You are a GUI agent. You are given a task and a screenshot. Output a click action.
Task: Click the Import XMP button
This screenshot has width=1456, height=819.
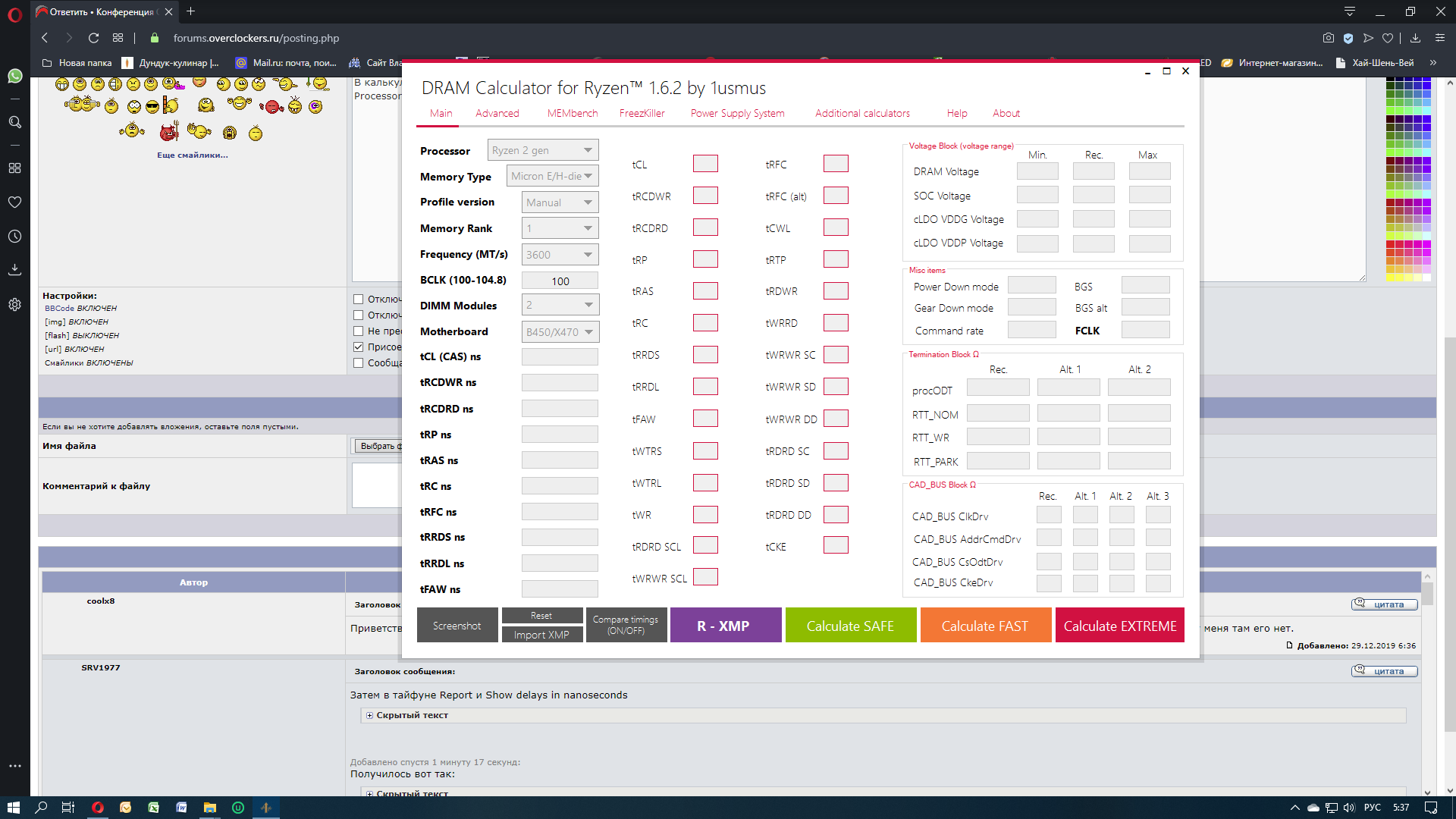click(541, 635)
